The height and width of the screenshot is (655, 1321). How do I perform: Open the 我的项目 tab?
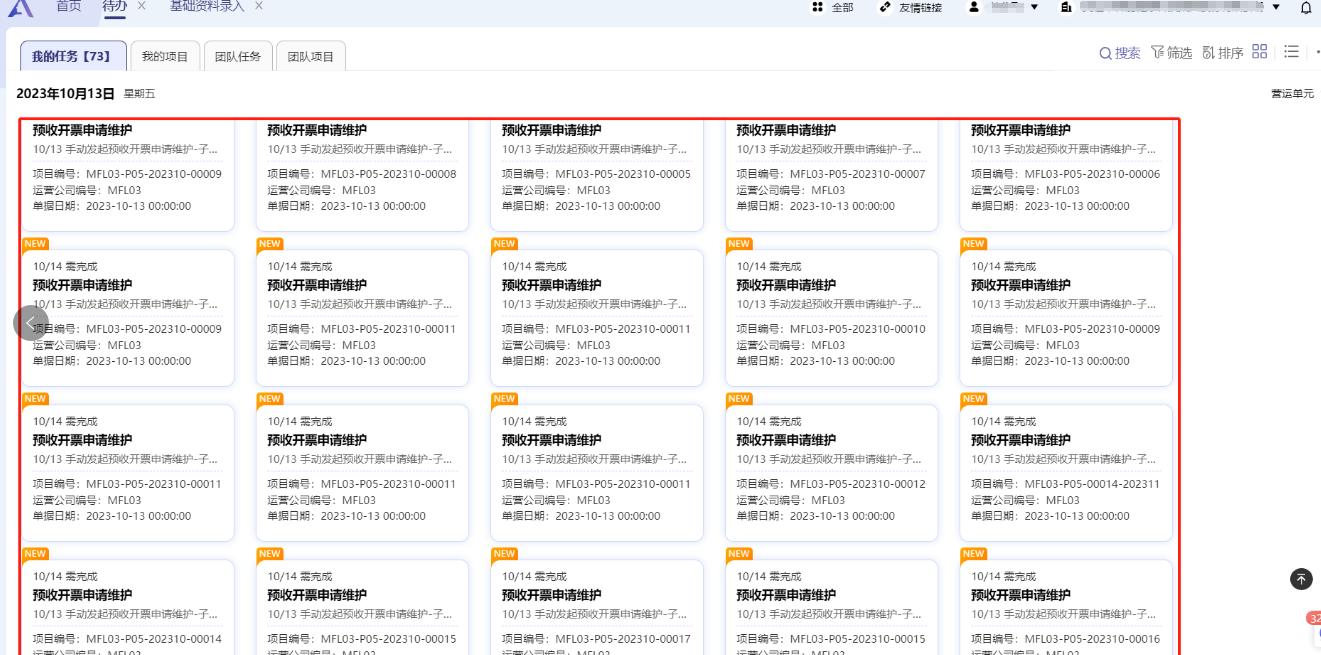pyautogui.click(x=165, y=56)
